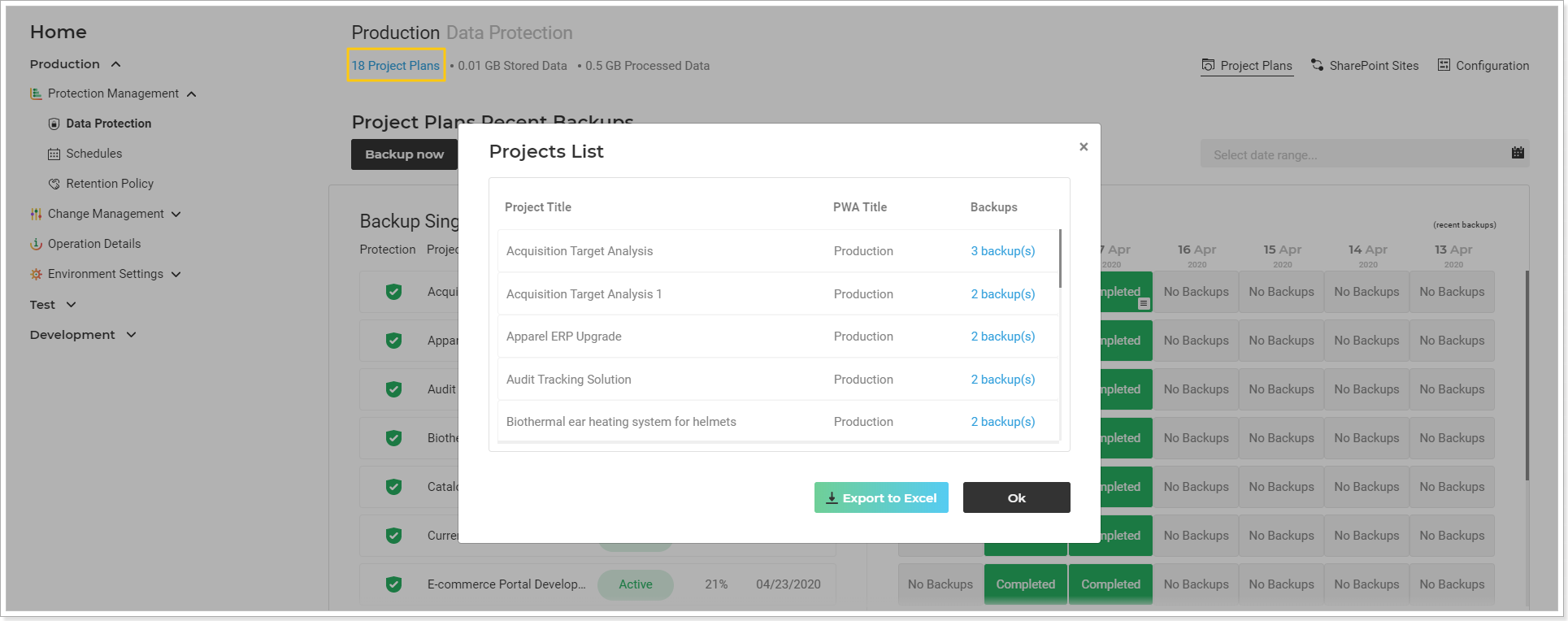
Task: Click the E-commerce Portal Develop... project name
Action: point(506,584)
